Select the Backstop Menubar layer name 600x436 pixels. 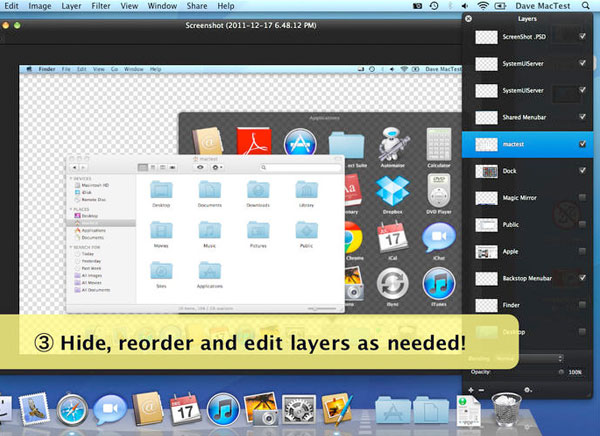(x=527, y=278)
